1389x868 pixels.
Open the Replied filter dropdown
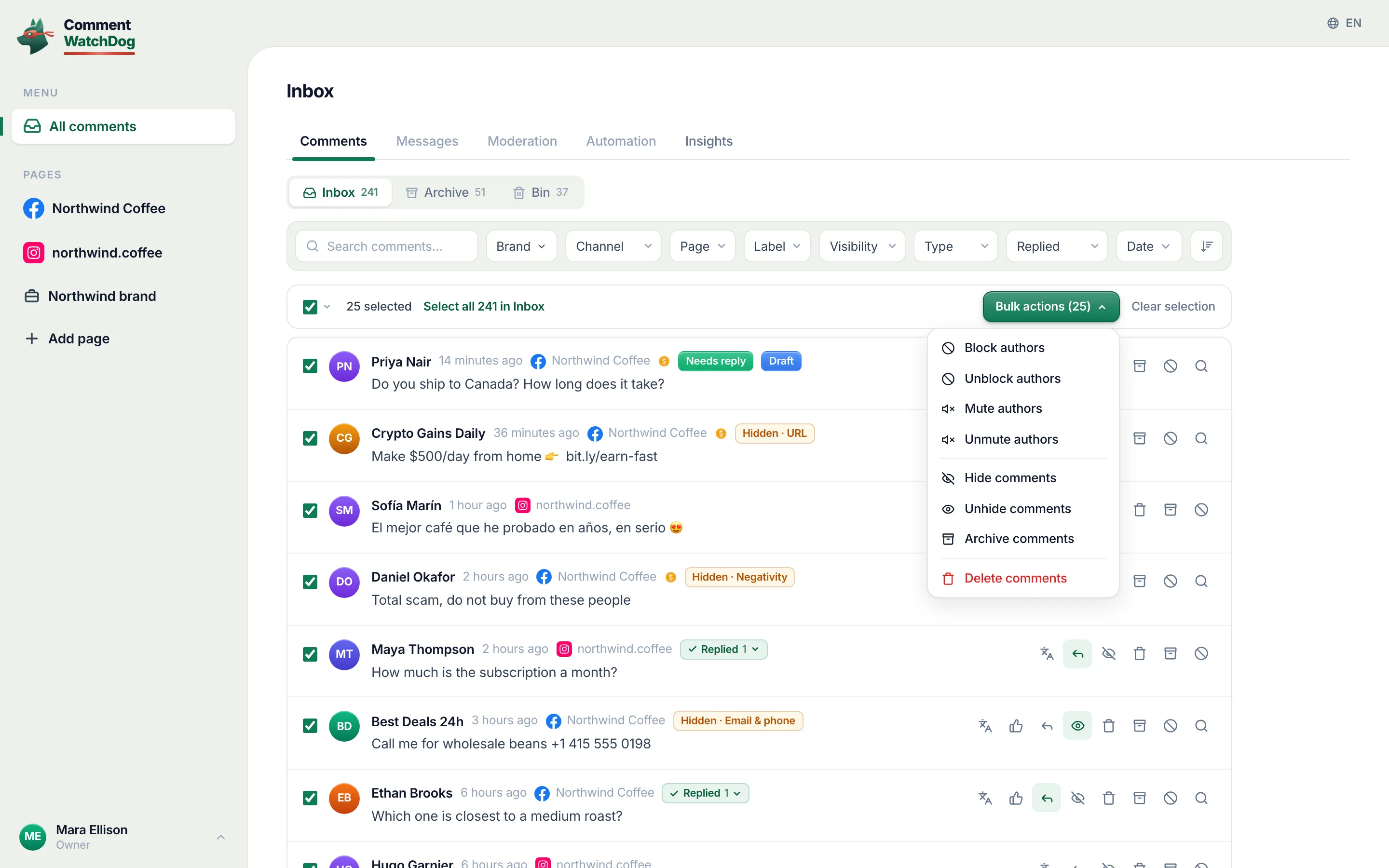pyautogui.click(x=1057, y=246)
